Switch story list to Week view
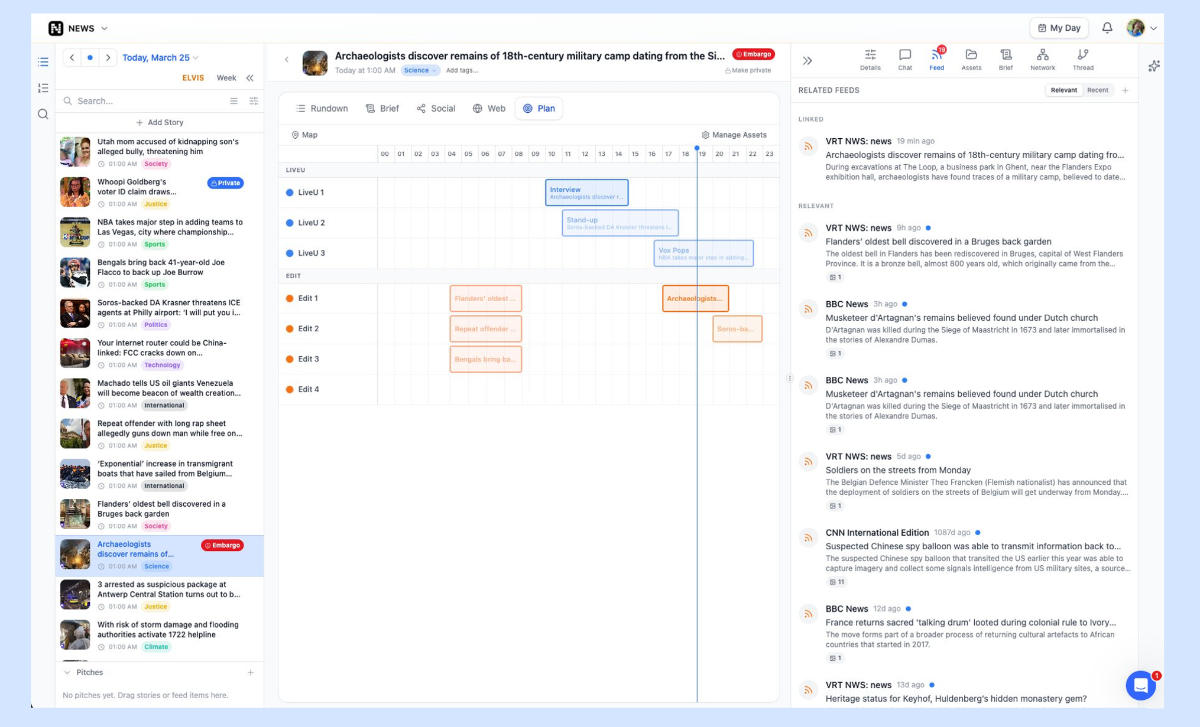1200x727 pixels. 227,78
